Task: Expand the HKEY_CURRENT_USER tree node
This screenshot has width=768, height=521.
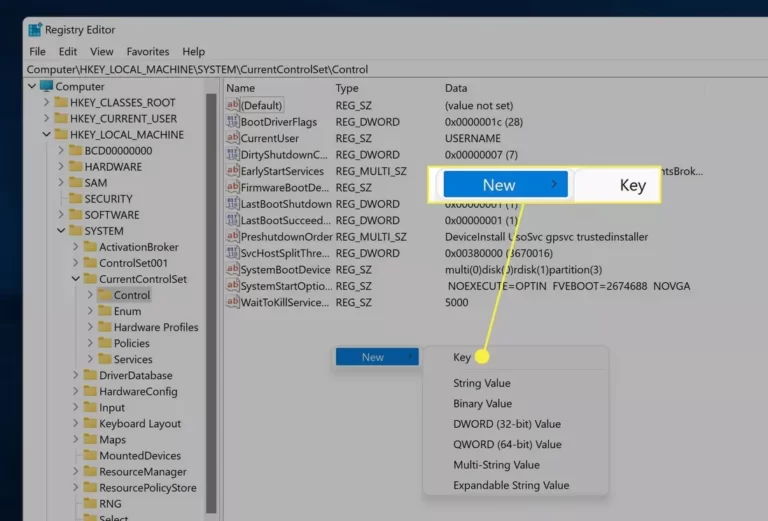Action: 47,118
